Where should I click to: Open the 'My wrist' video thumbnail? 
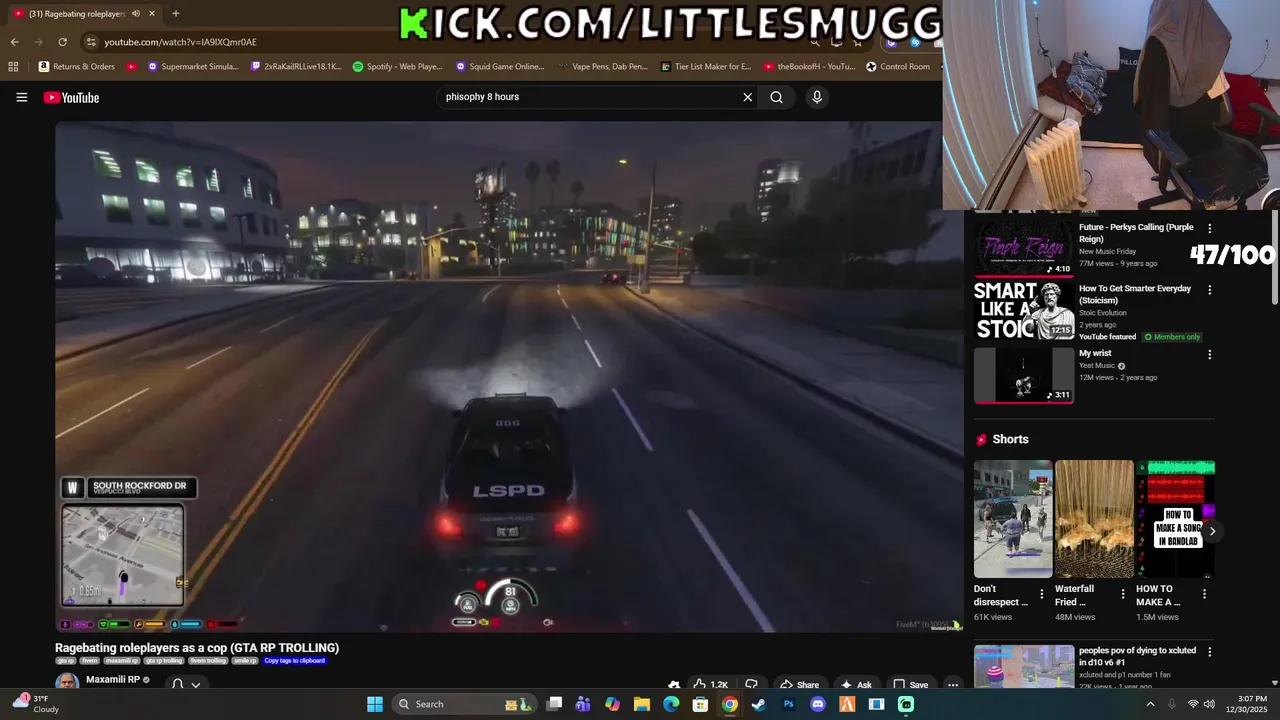click(x=1024, y=375)
